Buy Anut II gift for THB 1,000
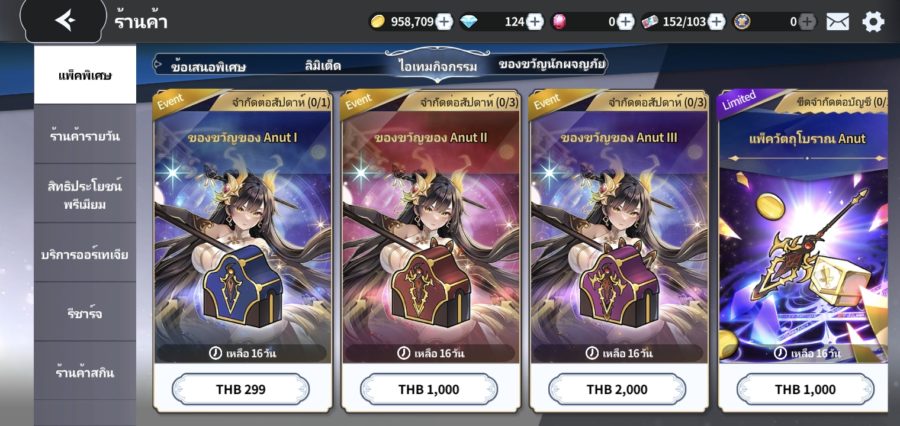This screenshot has height=426, width=900. pos(429,389)
